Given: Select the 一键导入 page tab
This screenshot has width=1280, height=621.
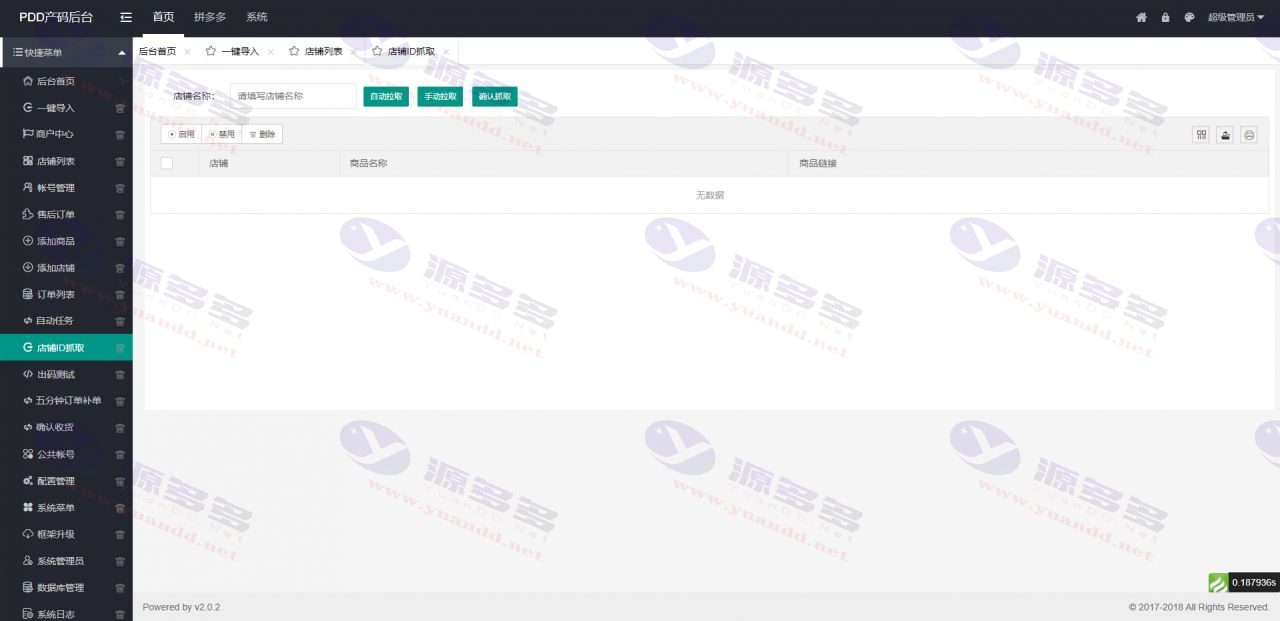Looking at the screenshot, I should [240, 51].
